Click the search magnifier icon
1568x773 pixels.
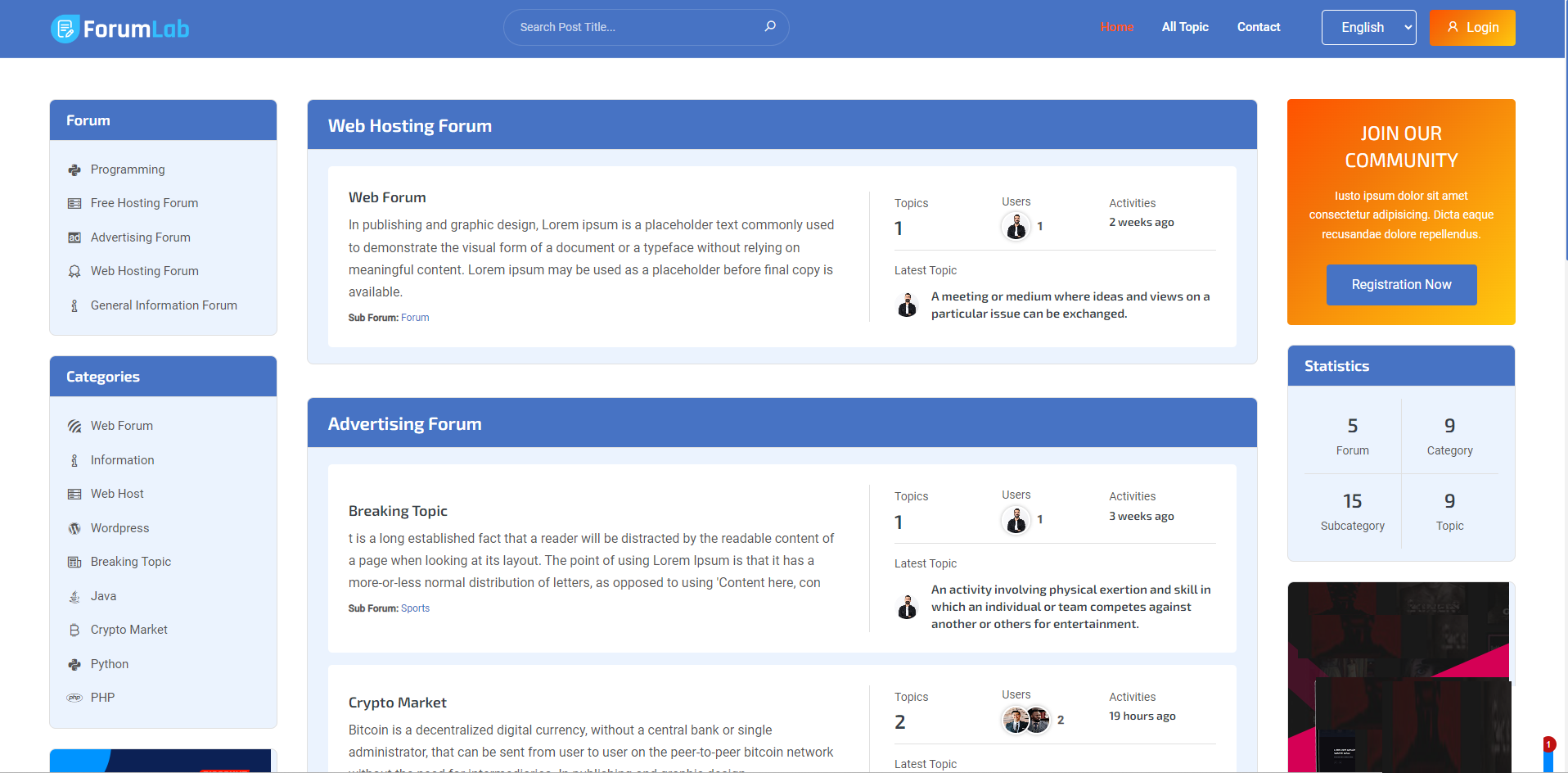(x=769, y=26)
